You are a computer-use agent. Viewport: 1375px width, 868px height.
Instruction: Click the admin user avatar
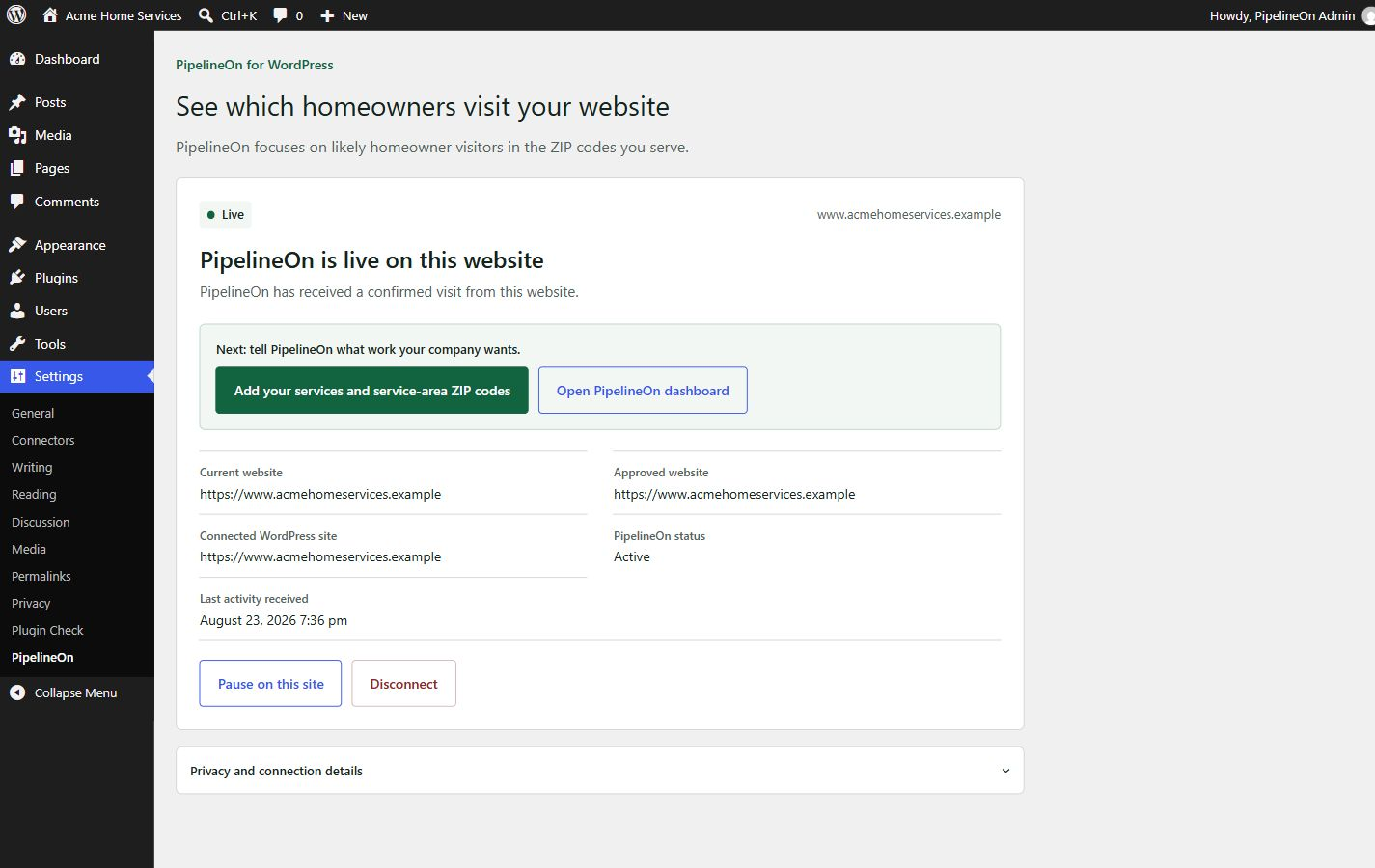(1368, 15)
